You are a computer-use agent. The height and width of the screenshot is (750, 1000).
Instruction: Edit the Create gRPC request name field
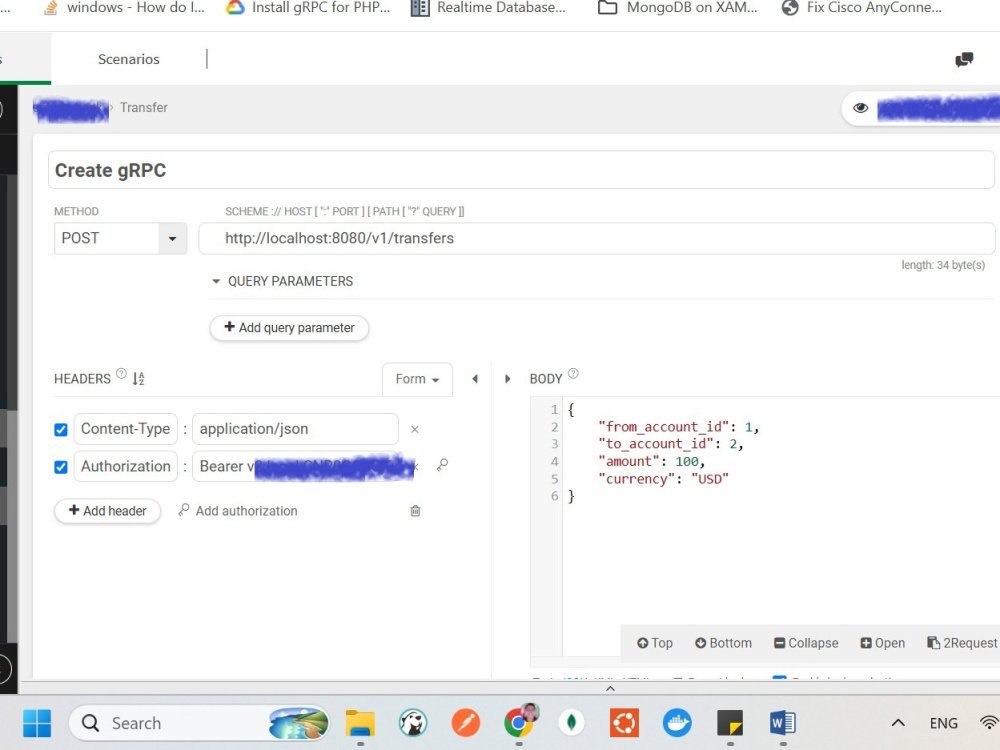pos(521,170)
